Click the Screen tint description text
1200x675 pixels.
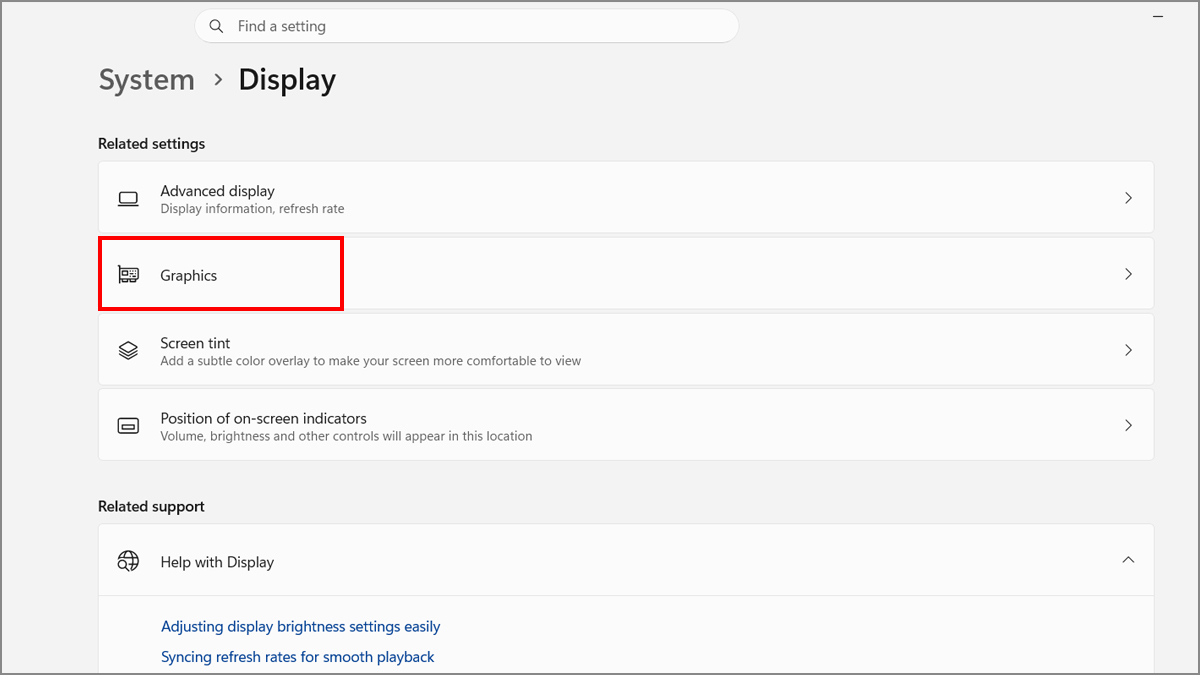tap(370, 361)
